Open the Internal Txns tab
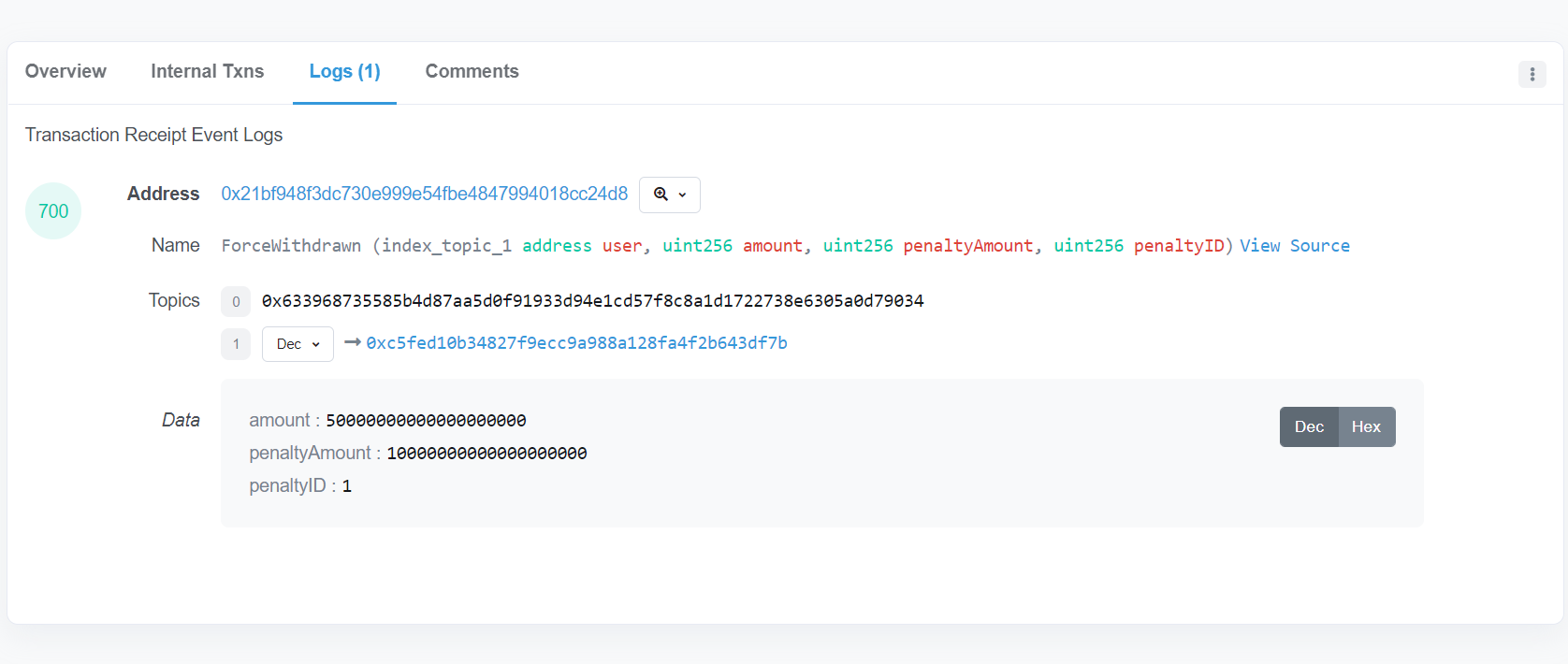The width and height of the screenshot is (1568, 664). [208, 72]
